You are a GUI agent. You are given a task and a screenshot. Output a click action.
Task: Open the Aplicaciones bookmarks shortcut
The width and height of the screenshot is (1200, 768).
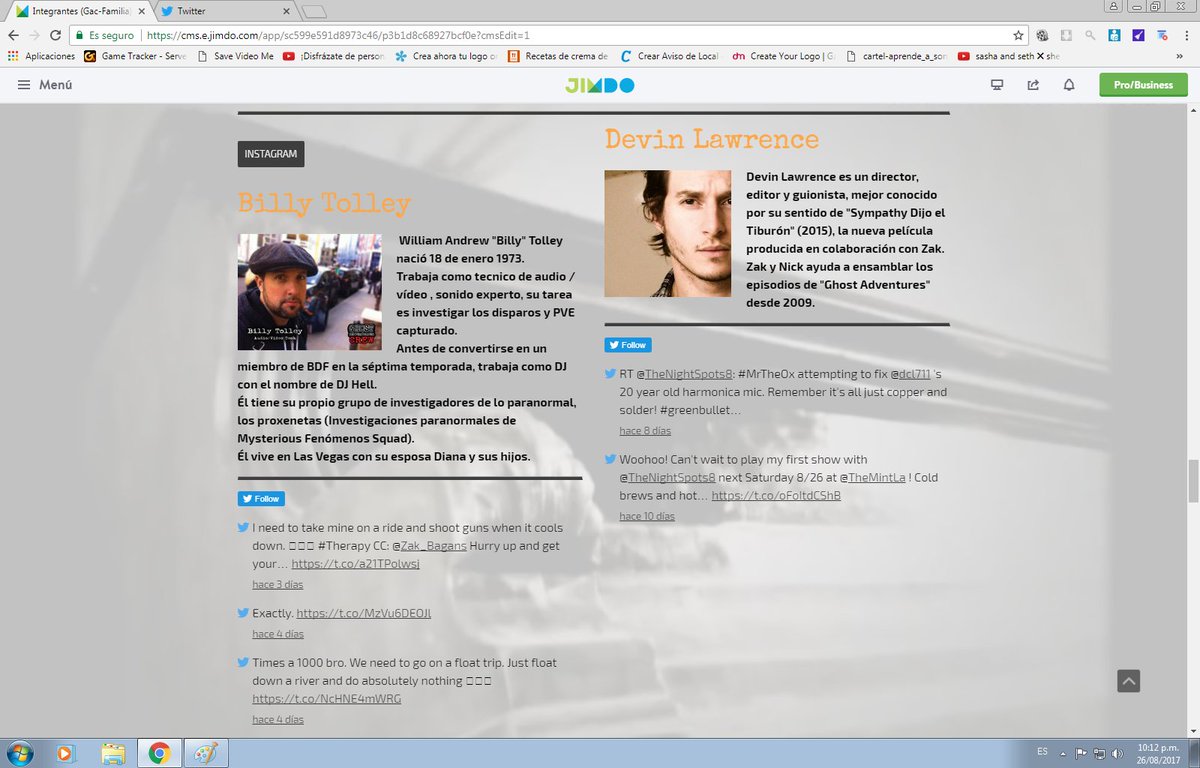tap(42, 56)
